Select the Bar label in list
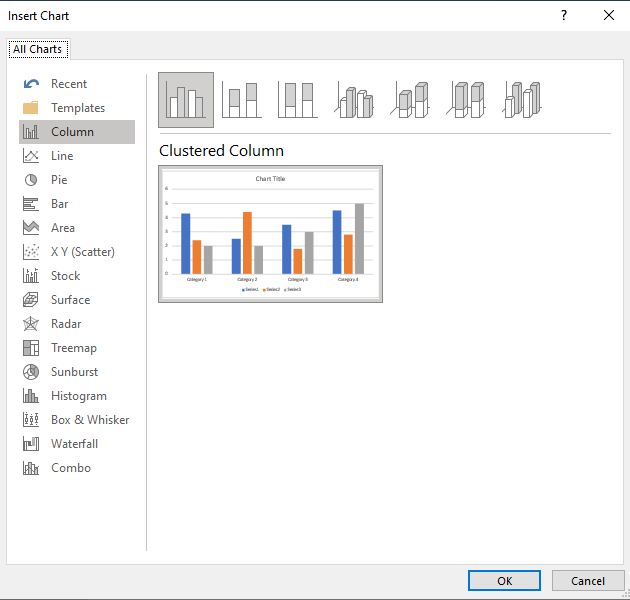Viewport: 630px width, 600px height. click(59, 204)
